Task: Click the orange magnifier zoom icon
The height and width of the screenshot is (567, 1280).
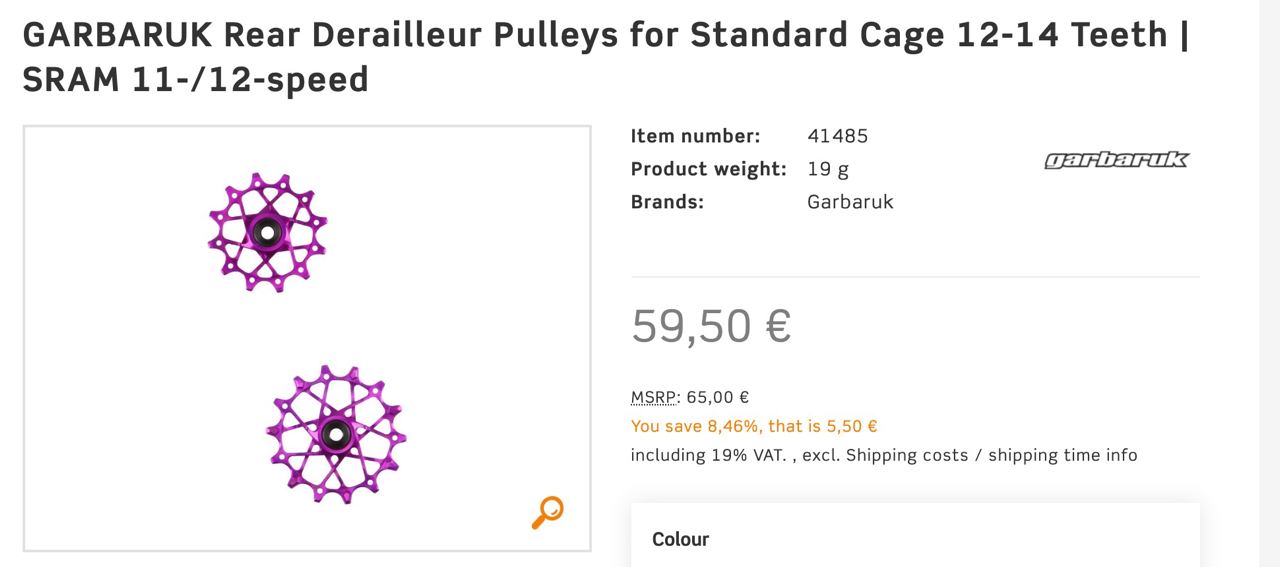Action: [x=547, y=512]
